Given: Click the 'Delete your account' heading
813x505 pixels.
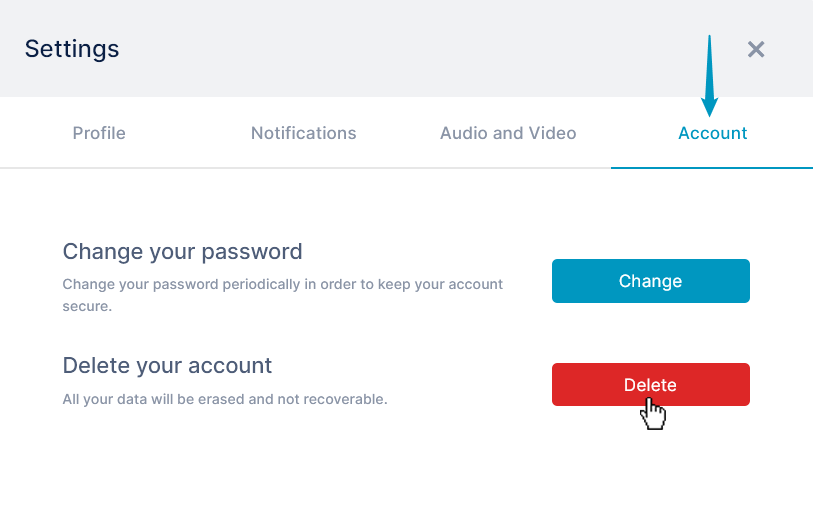Looking at the screenshot, I should (167, 366).
